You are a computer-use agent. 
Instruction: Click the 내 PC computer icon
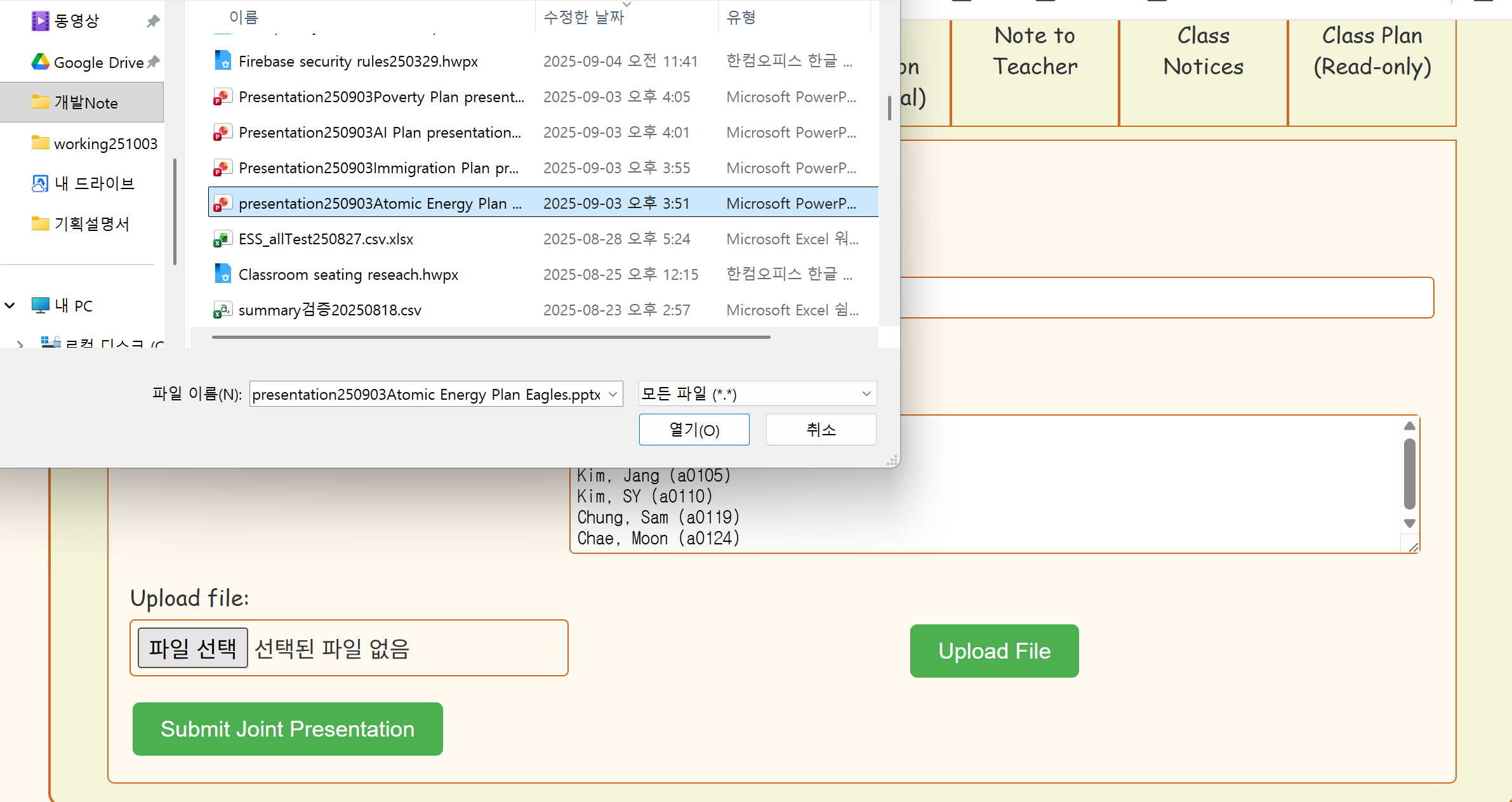[41, 306]
